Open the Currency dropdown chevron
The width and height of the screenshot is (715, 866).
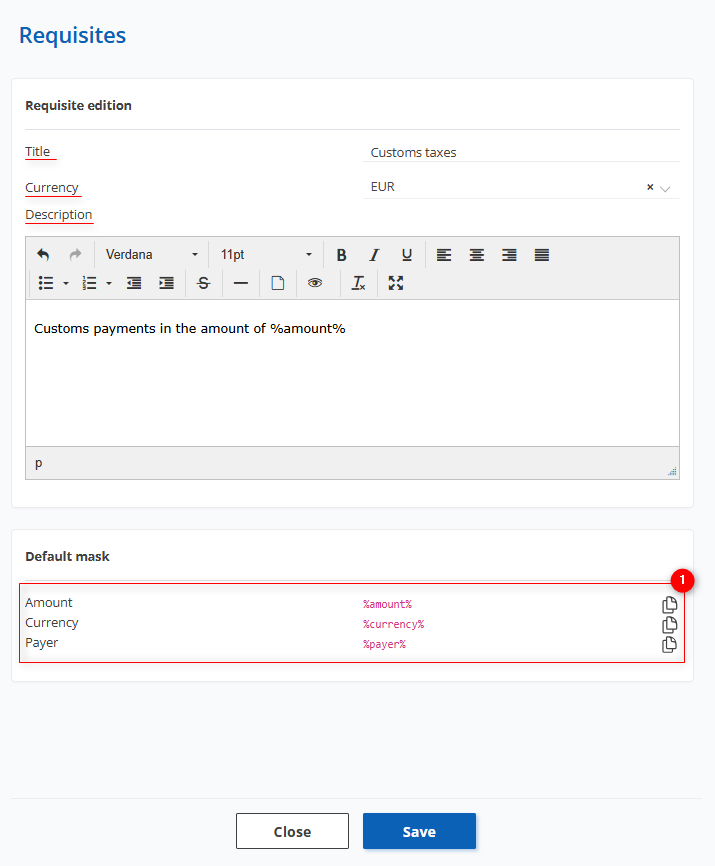[x=665, y=189]
